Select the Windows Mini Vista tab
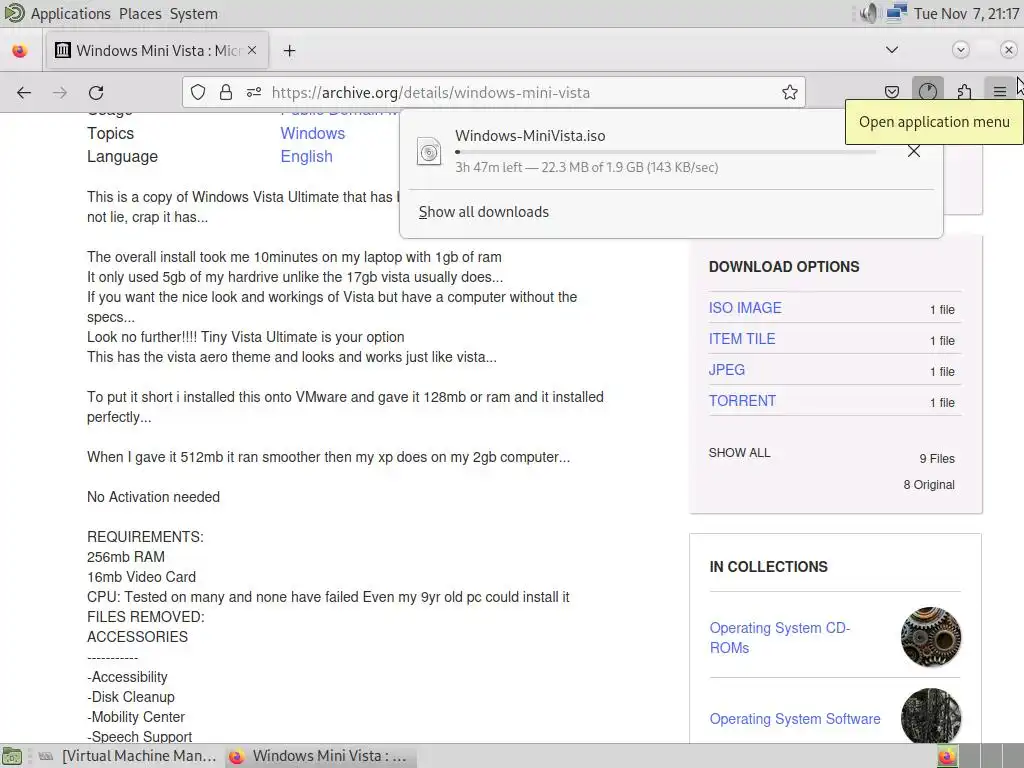This screenshot has width=1024, height=768. pyautogui.click(x=157, y=50)
